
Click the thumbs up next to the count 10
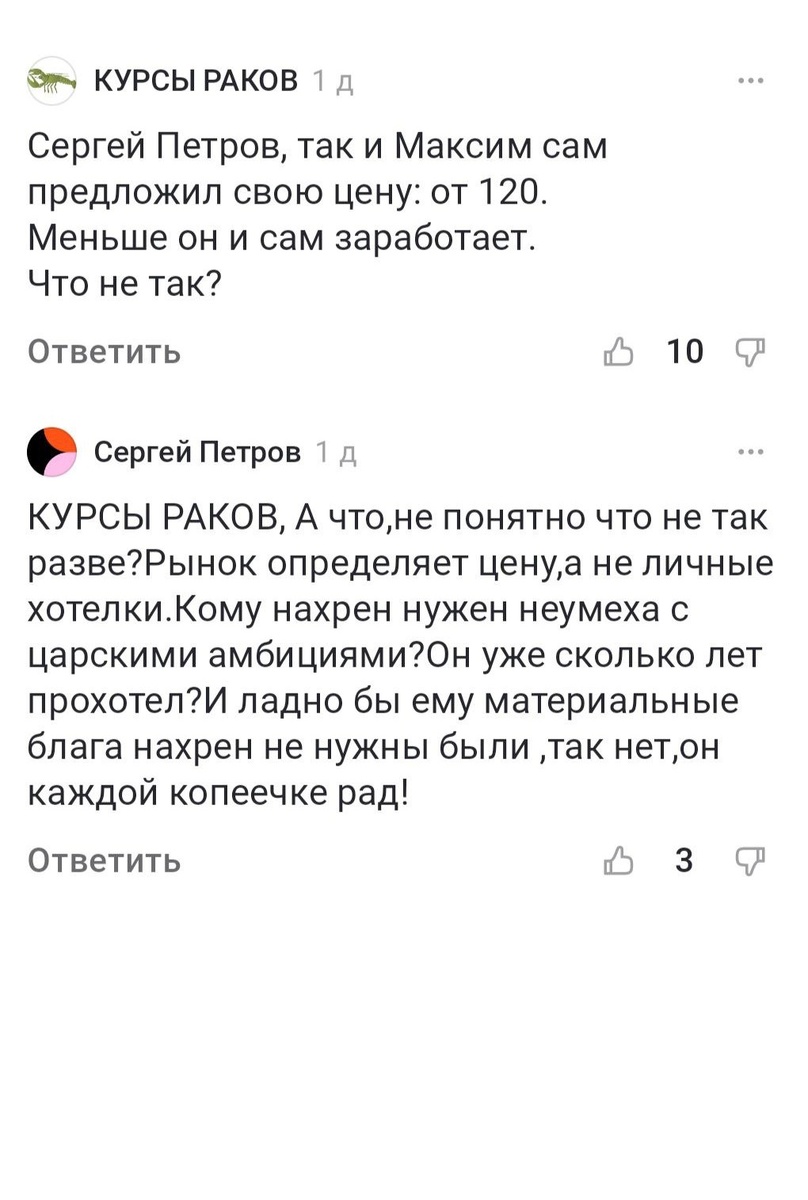621,351
